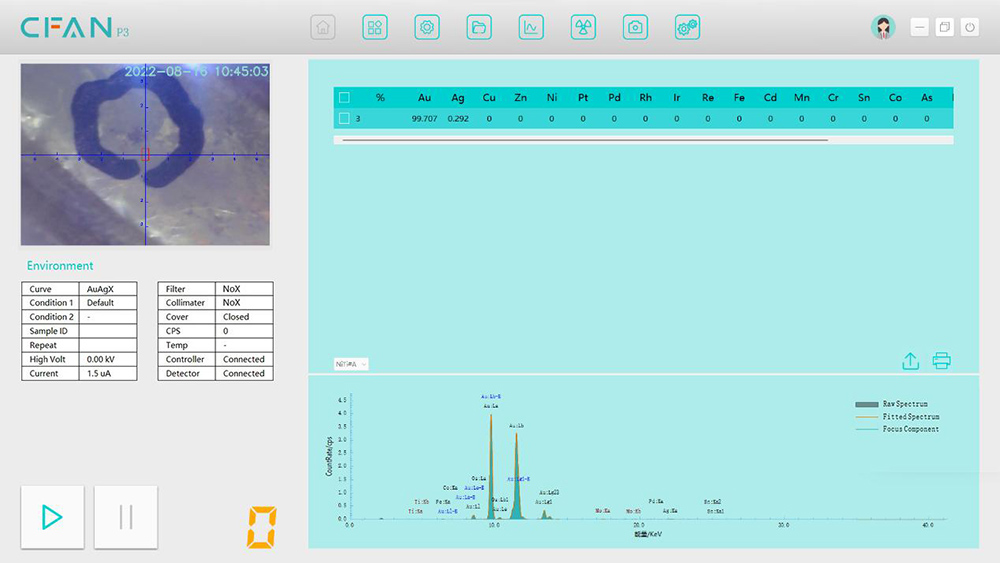This screenshot has width=1000, height=563.
Task: Open the grid modules icon in toolbar
Action: [375, 27]
